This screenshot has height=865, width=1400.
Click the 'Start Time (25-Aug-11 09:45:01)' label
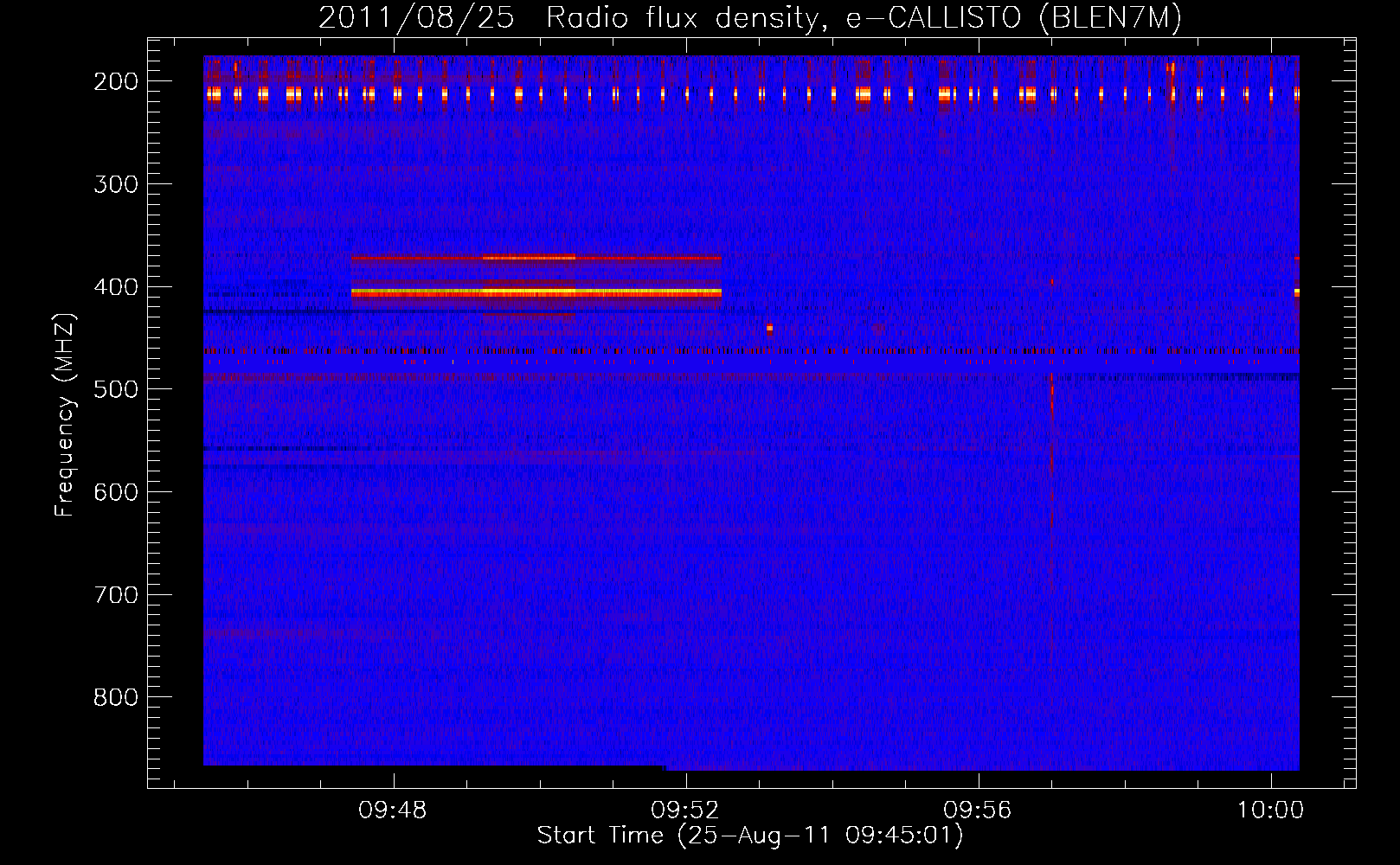click(750, 836)
